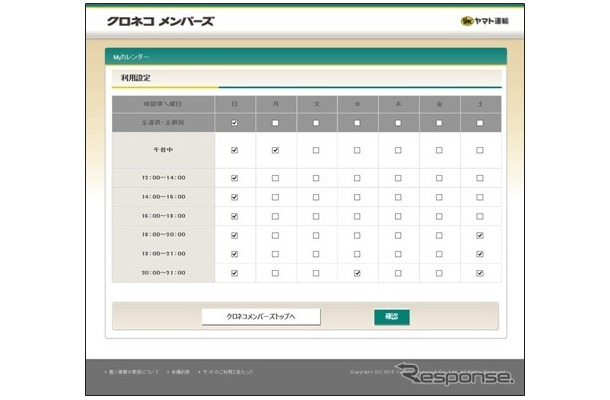Check select-all checkbox for 土 (Saturday)
Viewport: 610px width, 400px height.
(480, 123)
